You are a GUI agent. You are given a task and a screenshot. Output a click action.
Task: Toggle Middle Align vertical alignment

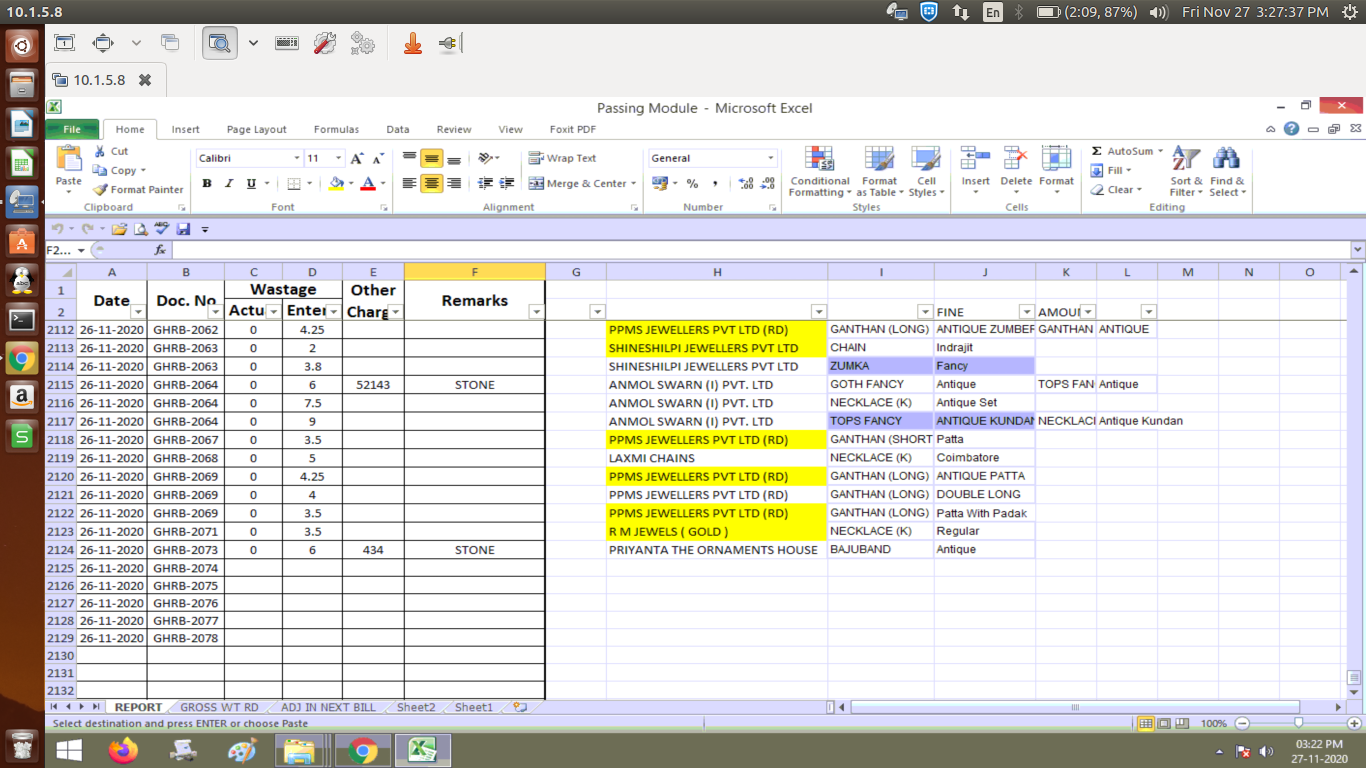pos(432,158)
